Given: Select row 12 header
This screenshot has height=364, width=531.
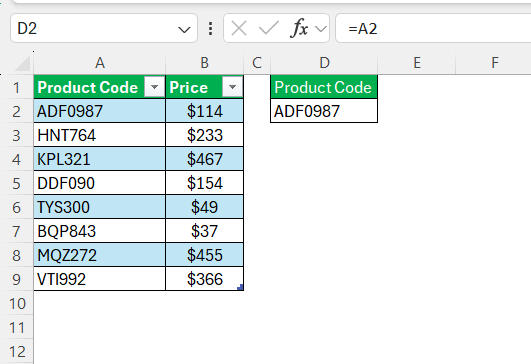Looking at the screenshot, I should click(17, 352).
